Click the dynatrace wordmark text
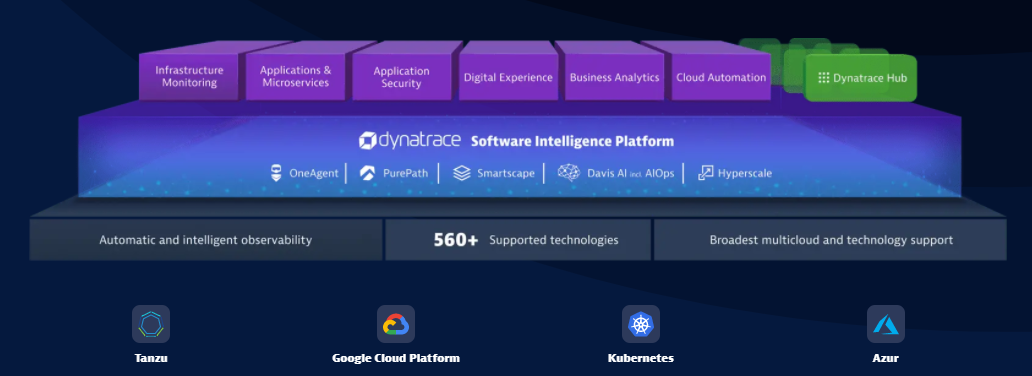This screenshot has width=1032, height=376. click(x=420, y=141)
